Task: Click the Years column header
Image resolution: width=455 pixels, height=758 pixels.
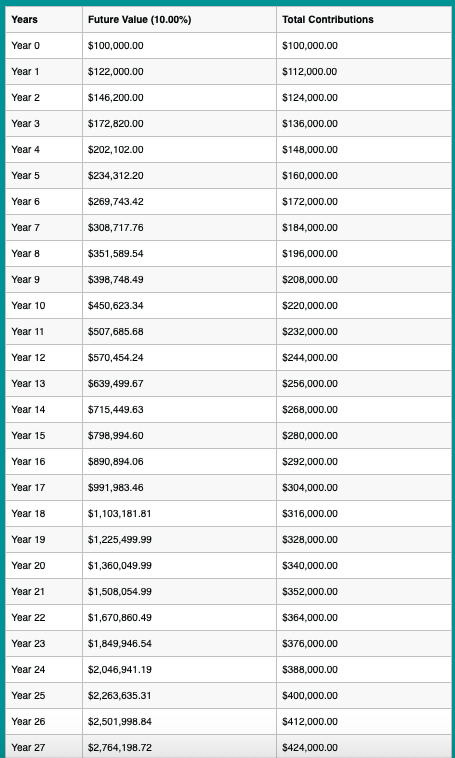Action: tap(25, 20)
